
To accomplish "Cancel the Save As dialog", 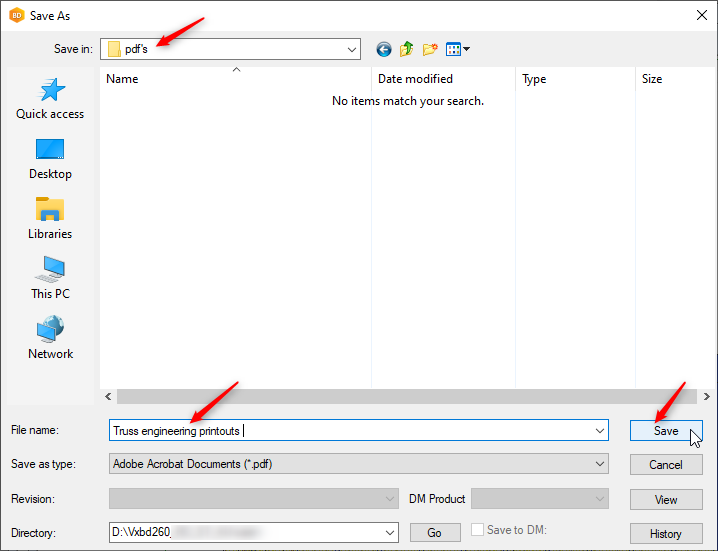I will point(666,464).
